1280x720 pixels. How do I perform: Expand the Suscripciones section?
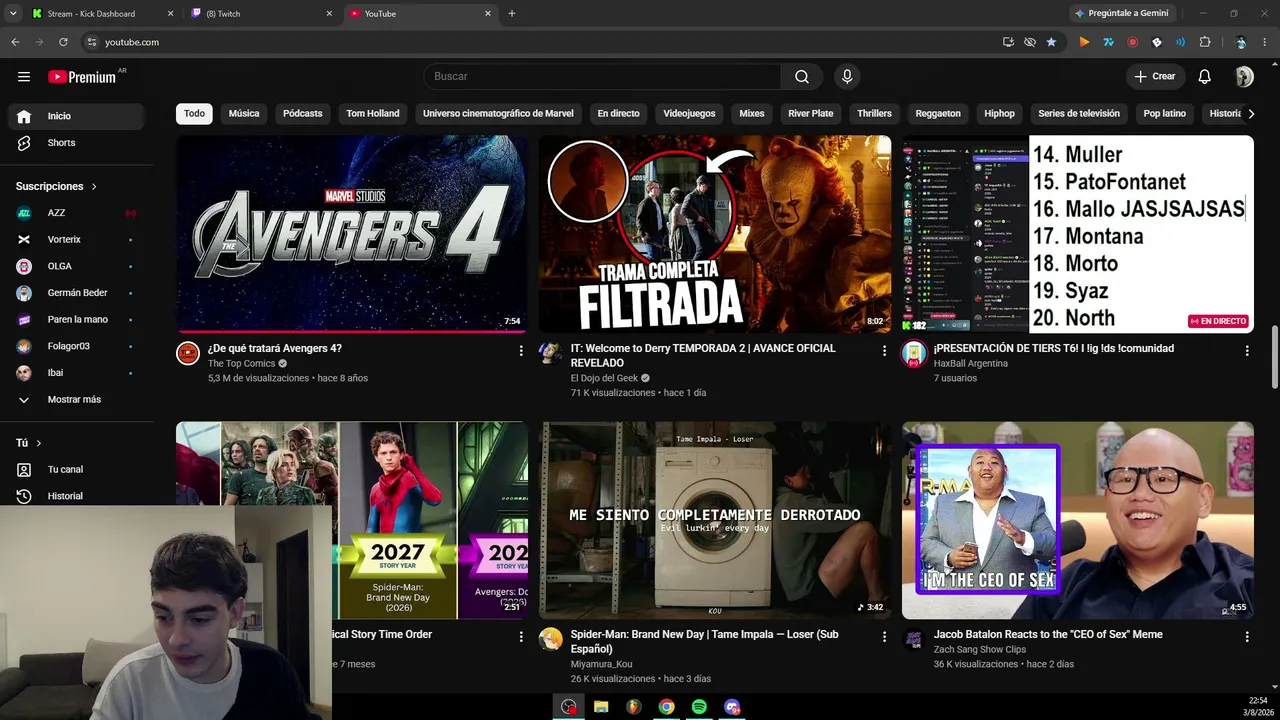tap(57, 186)
